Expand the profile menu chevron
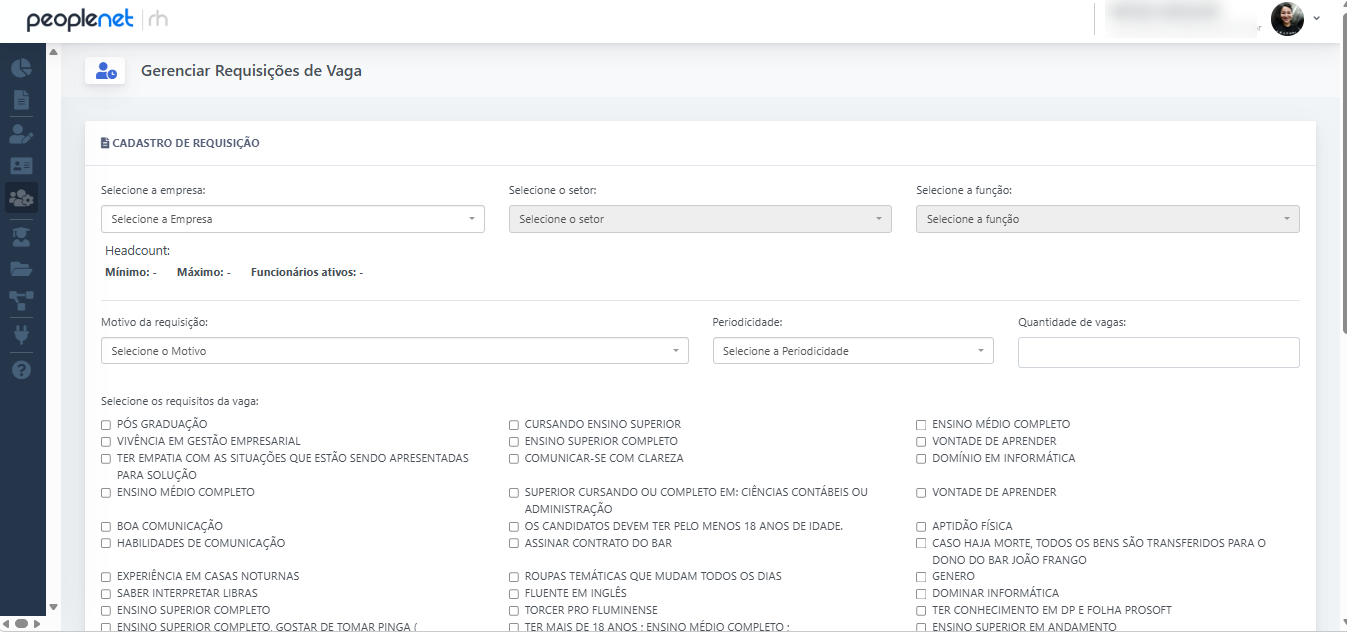This screenshot has height=632, width=1347. [1317, 18]
